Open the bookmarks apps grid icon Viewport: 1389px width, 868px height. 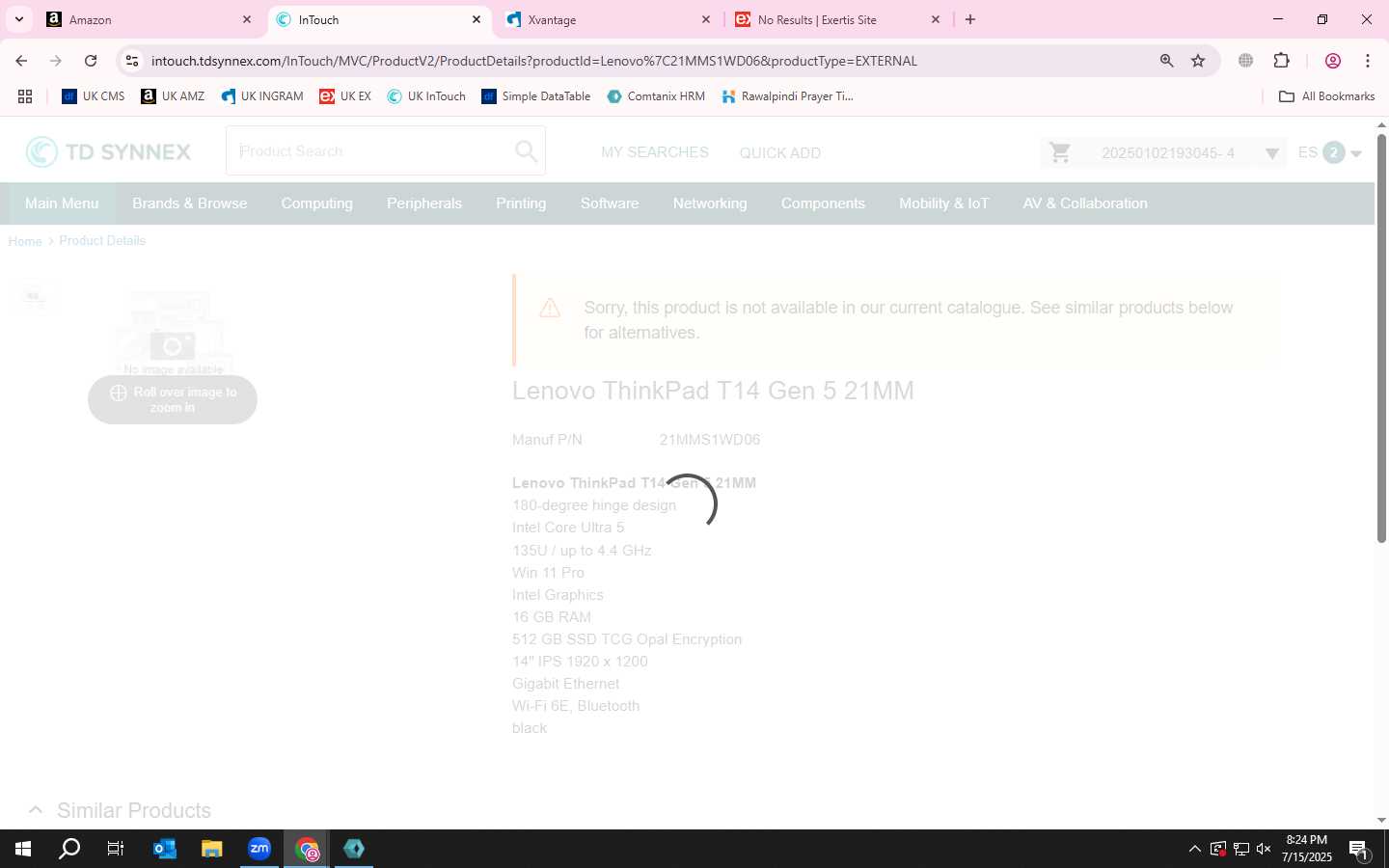[x=25, y=96]
